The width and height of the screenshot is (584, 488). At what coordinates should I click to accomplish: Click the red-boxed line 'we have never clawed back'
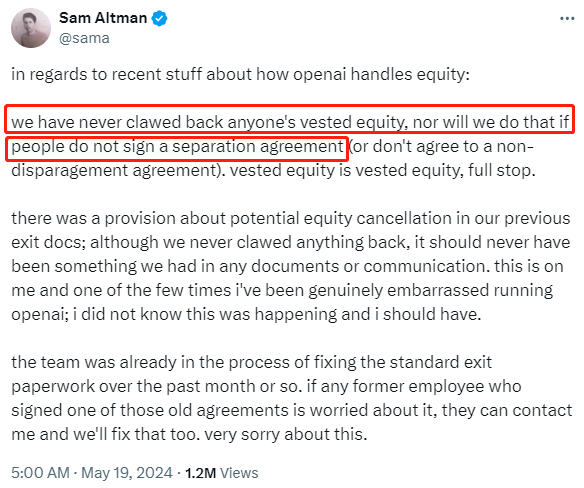pos(290,122)
